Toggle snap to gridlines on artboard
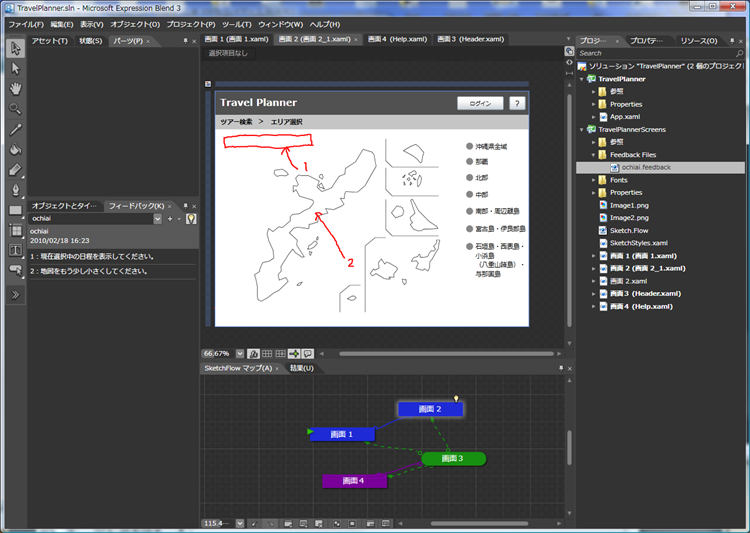Viewport: 750px width, 533px height. [x=281, y=354]
